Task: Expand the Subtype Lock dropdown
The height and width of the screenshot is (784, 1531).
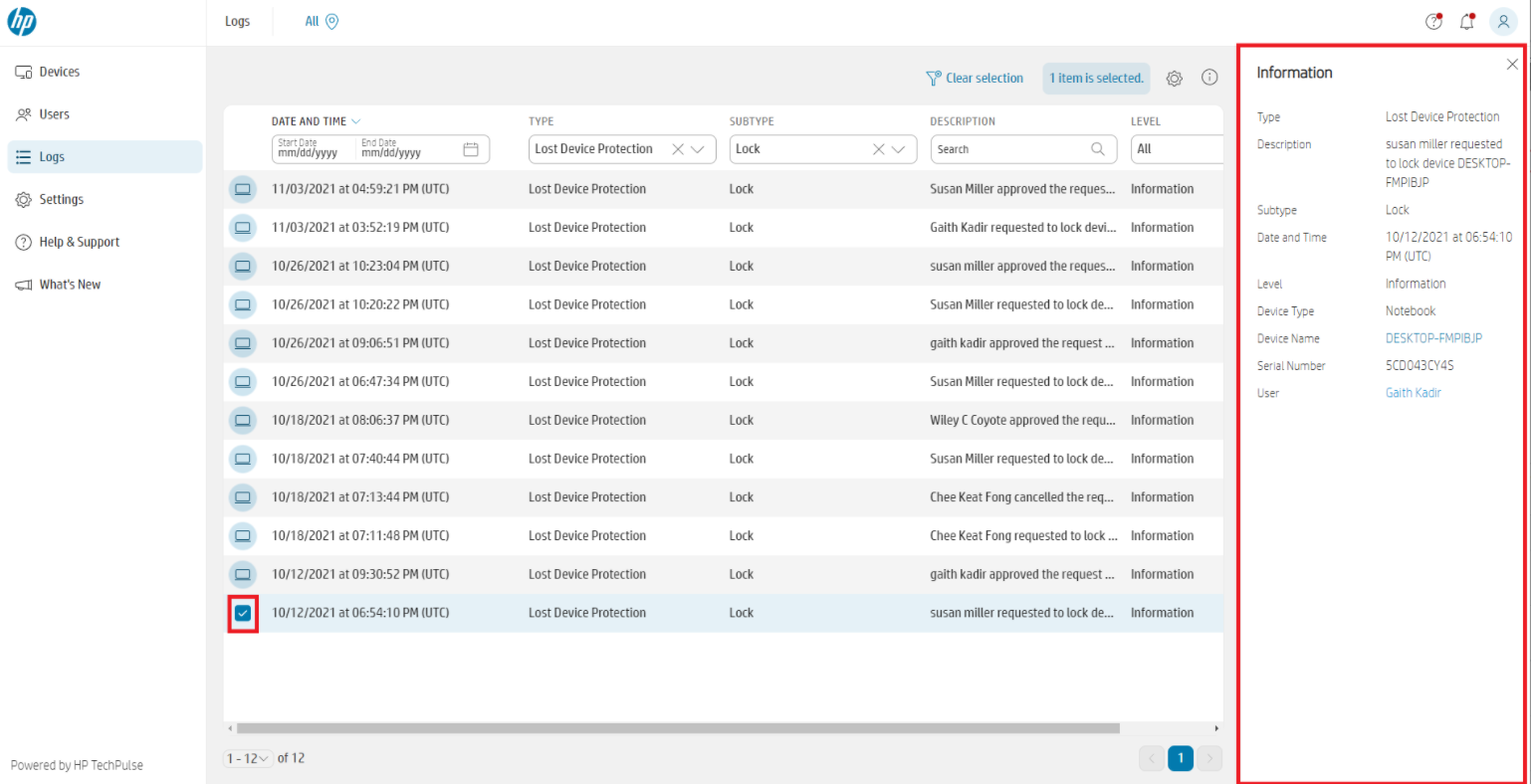Action: 897,148
